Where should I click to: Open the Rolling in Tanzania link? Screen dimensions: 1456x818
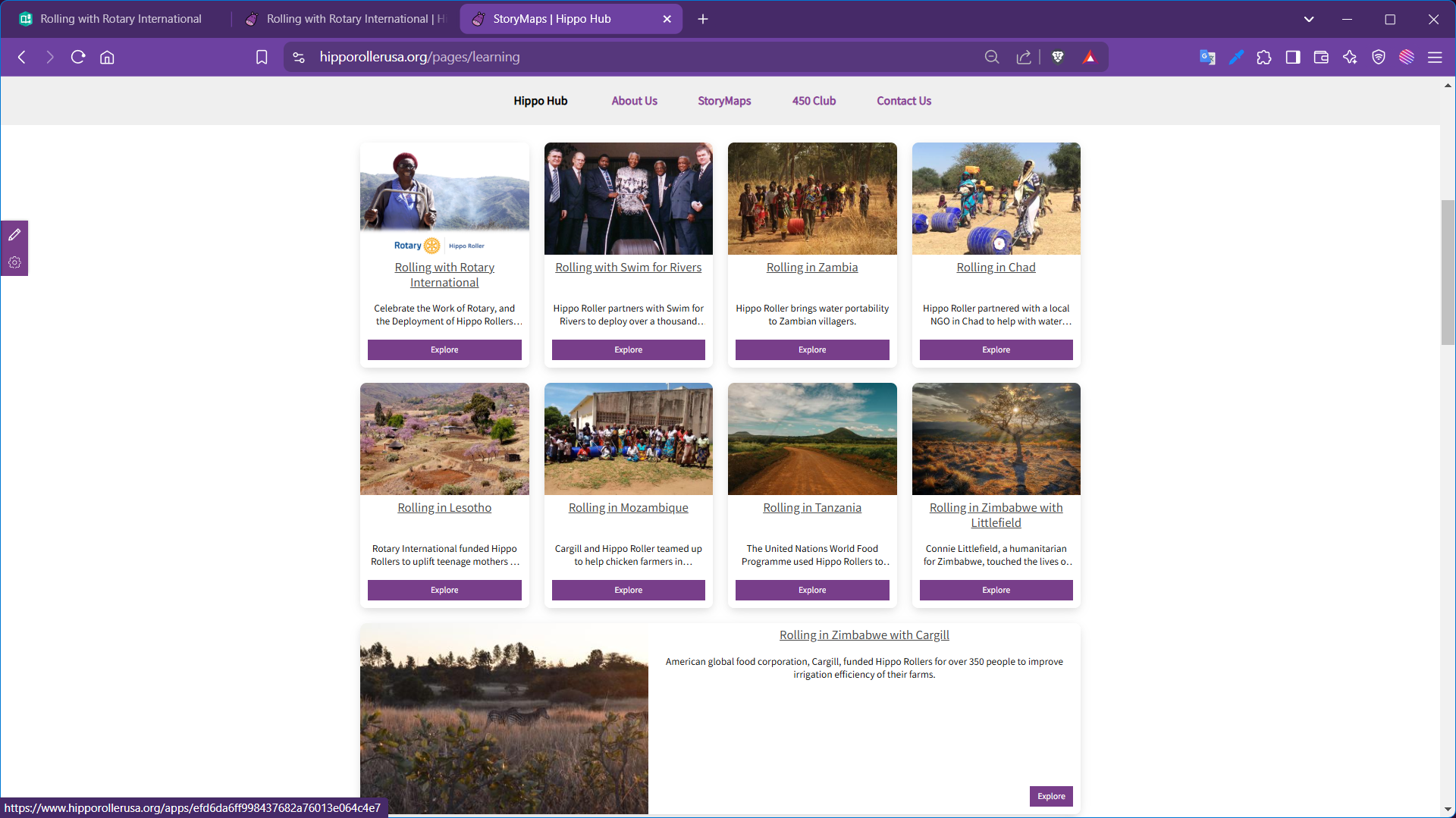point(812,508)
